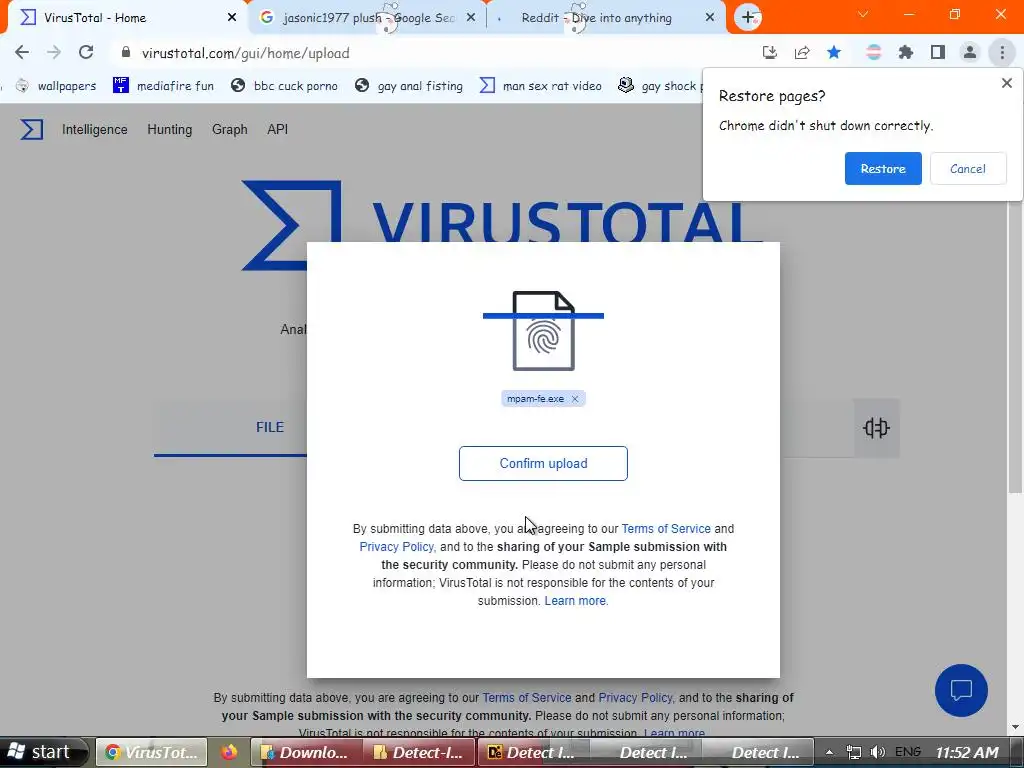This screenshot has width=1024, height=768.
Task: Open the wallpapers bookmark
Action: [56, 86]
